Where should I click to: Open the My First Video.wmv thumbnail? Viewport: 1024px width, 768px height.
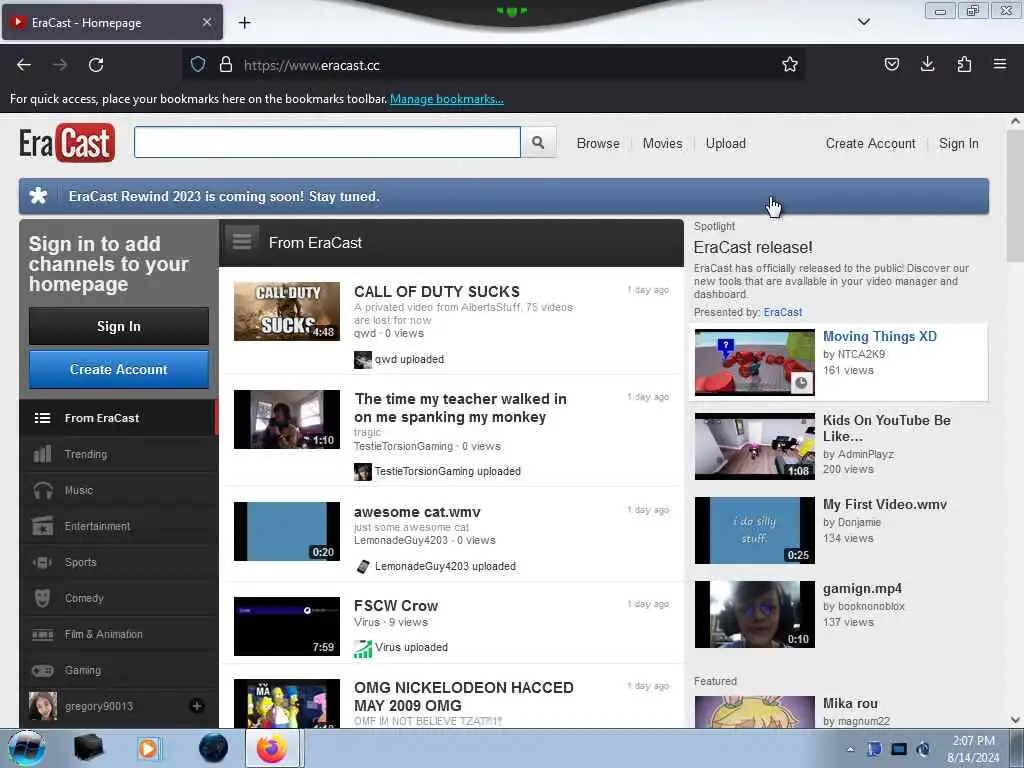[x=754, y=530]
